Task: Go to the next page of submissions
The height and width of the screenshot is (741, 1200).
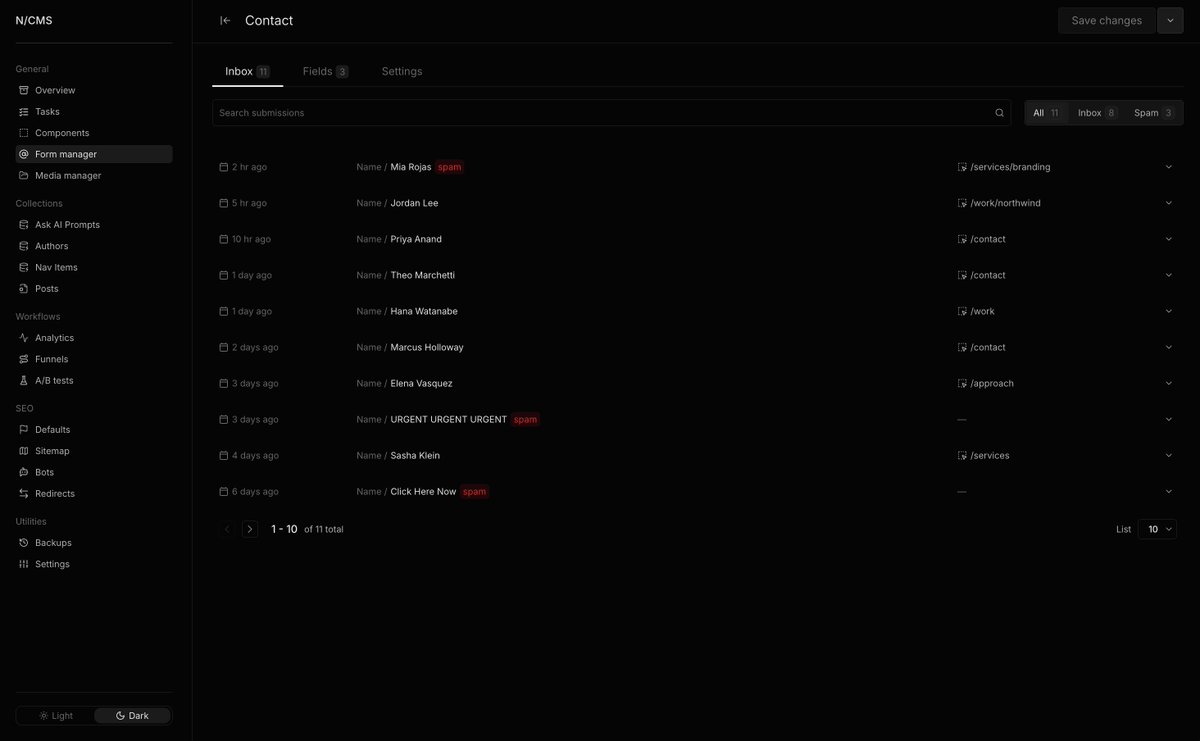Action: (250, 529)
